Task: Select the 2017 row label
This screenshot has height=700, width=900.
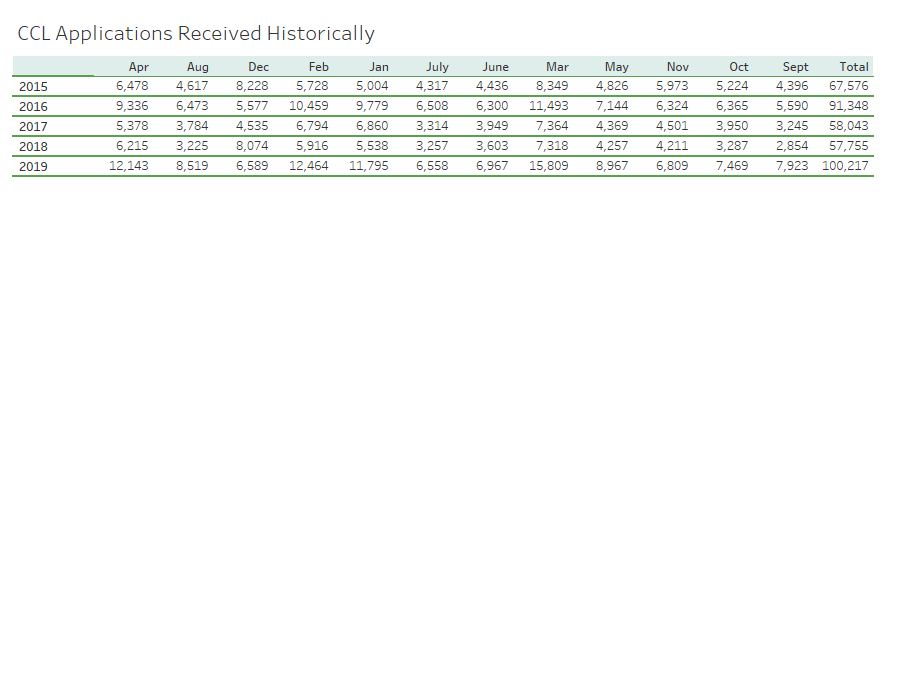Action: [x=33, y=126]
